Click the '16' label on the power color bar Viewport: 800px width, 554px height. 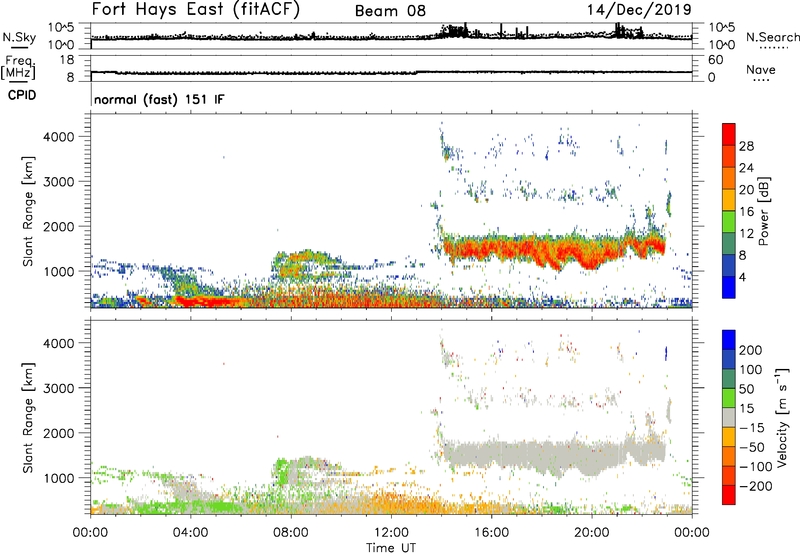pos(746,212)
